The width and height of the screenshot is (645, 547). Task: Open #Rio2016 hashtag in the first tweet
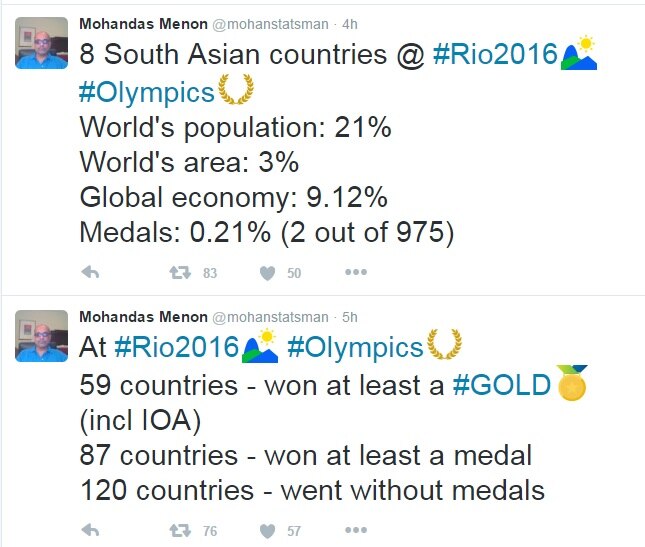(495, 54)
